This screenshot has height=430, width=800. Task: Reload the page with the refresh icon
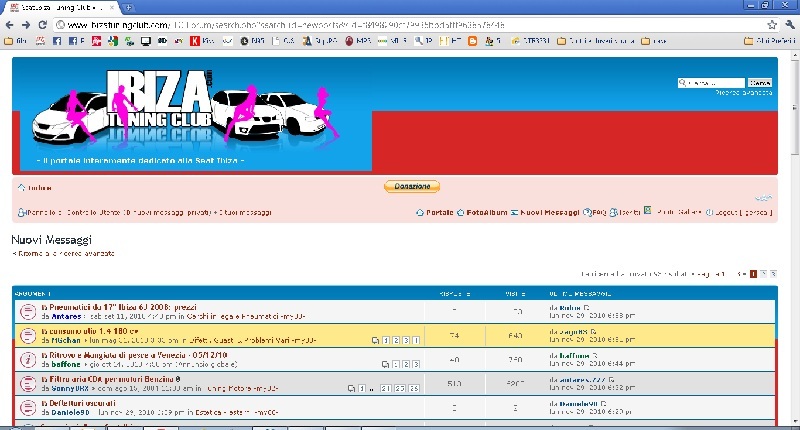[x=43, y=24]
